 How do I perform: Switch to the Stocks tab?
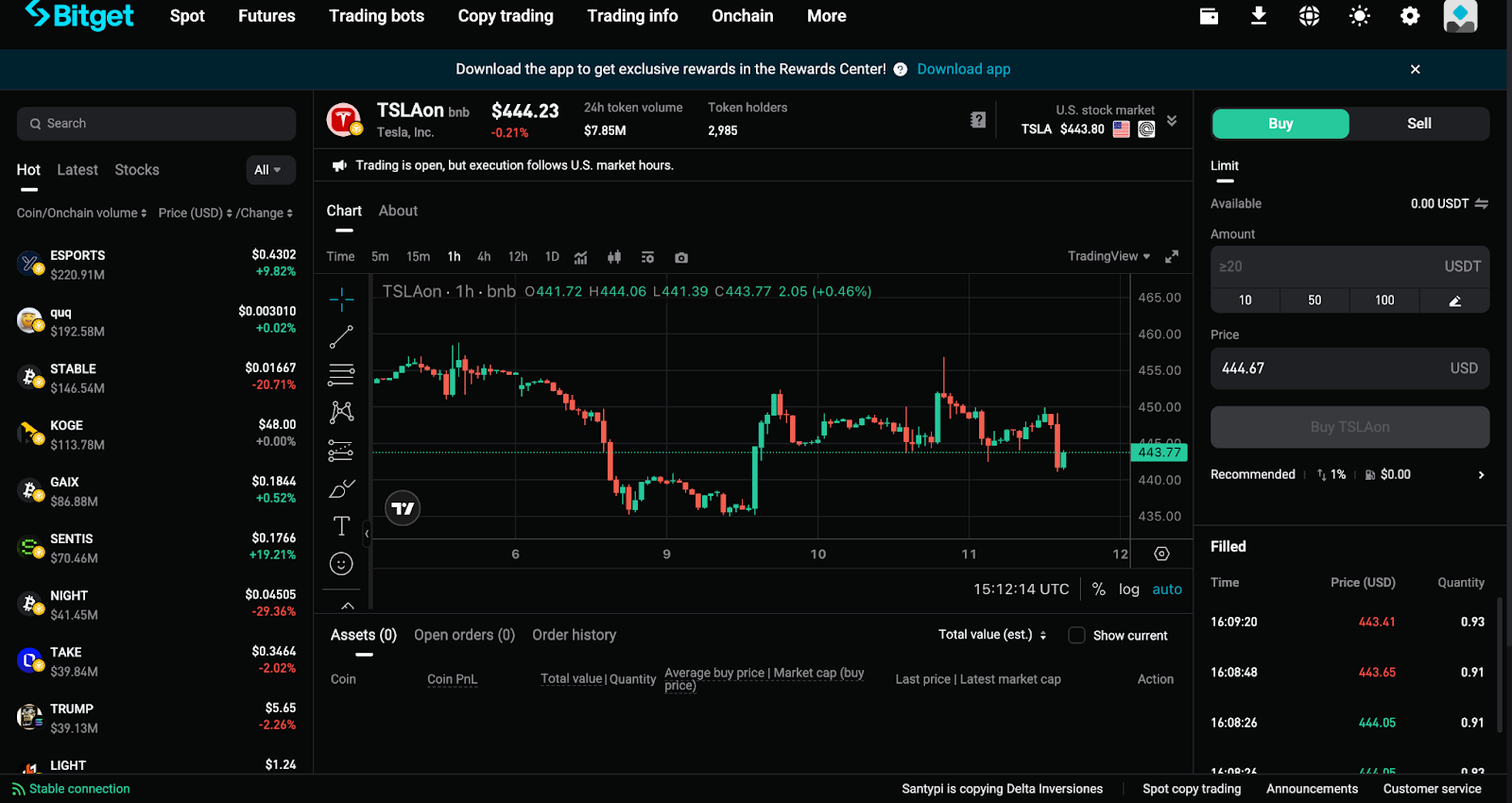pos(137,170)
